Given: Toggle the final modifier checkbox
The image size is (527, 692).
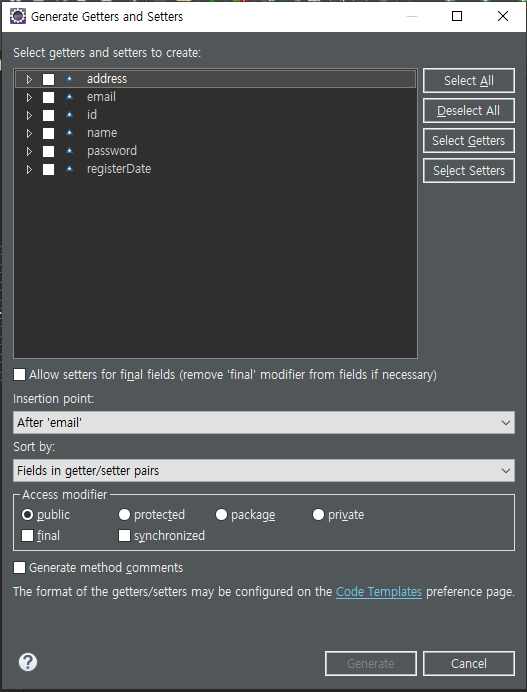Looking at the screenshot, I should pos(27,535).
